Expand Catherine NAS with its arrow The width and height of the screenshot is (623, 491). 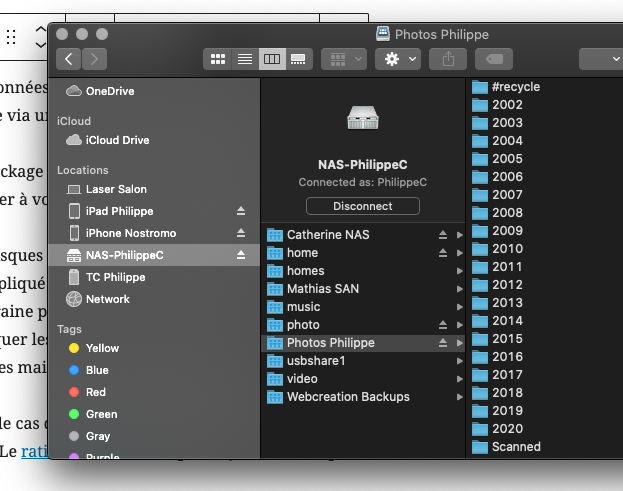[x=460, y=235]
